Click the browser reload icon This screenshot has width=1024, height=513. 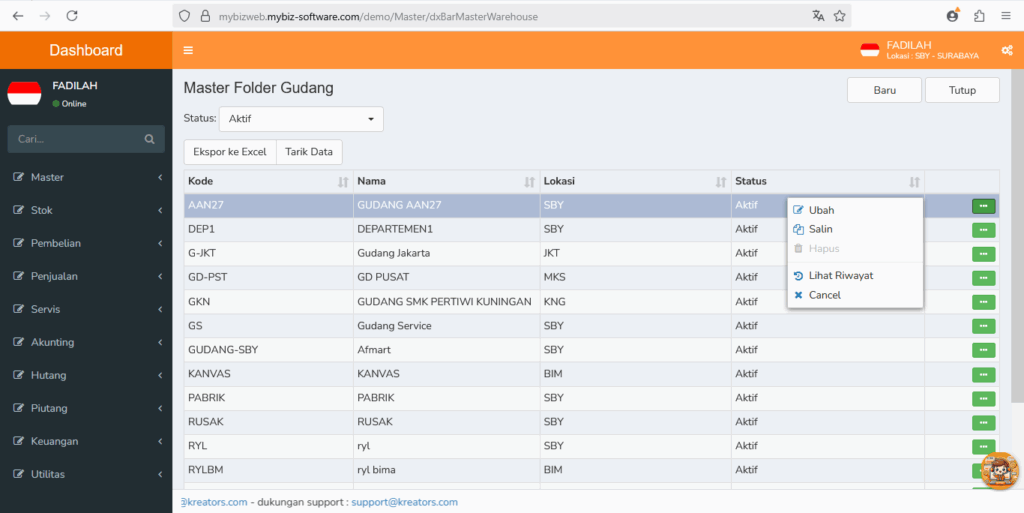72,16
